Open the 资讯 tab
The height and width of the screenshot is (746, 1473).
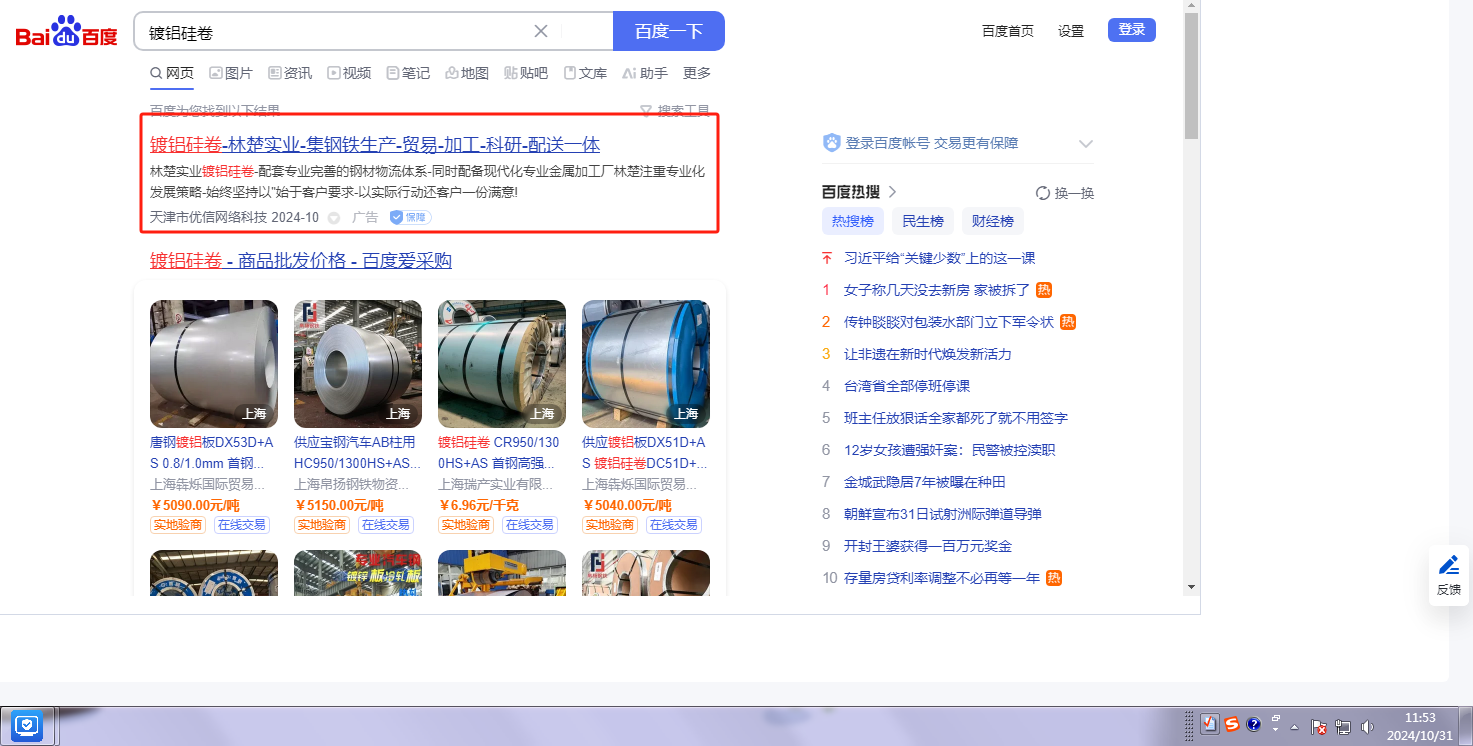[290, 73]
